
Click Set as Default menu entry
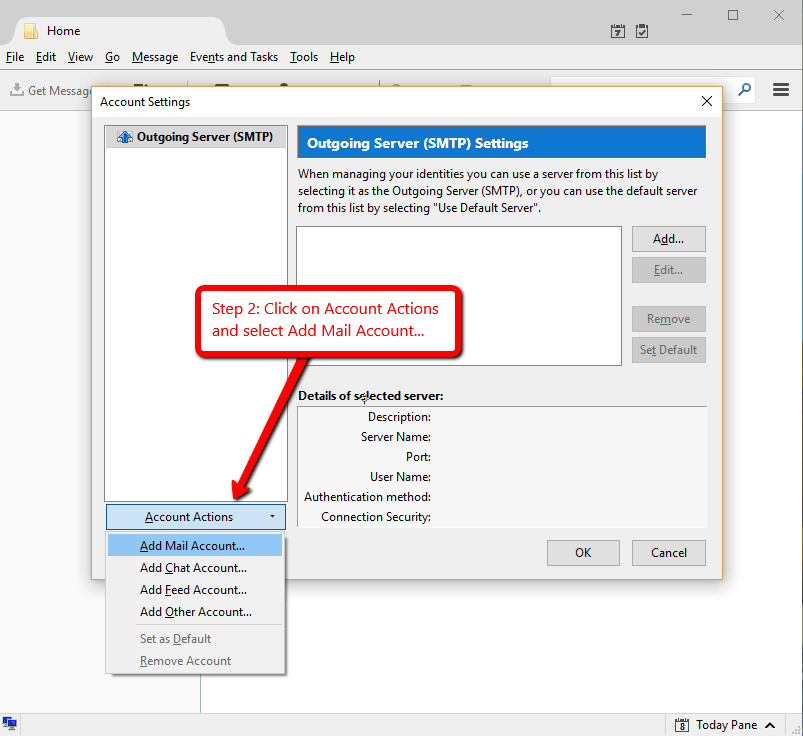195,639
